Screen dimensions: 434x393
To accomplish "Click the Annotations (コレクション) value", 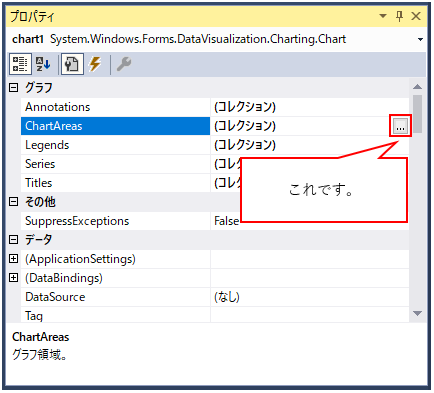I will coord(245,107).
